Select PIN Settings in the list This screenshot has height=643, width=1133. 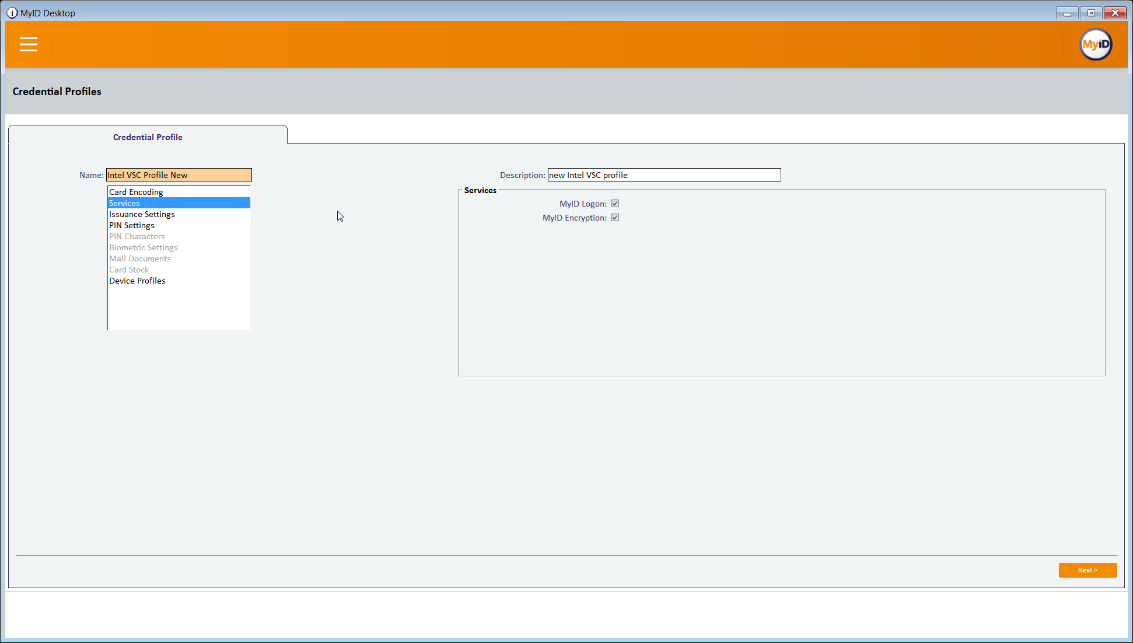178,225
